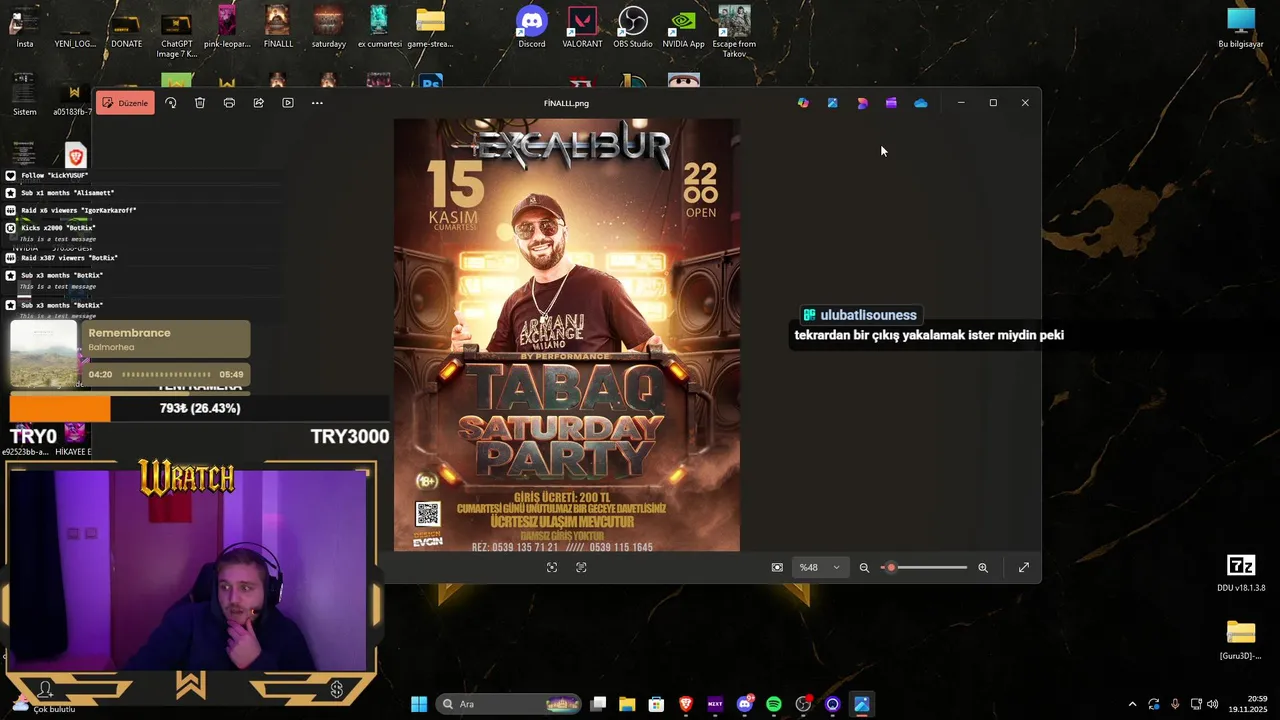Open OBS Studio from the taskbar
Screen dimensions: 1280x720
tap(803, 704)
